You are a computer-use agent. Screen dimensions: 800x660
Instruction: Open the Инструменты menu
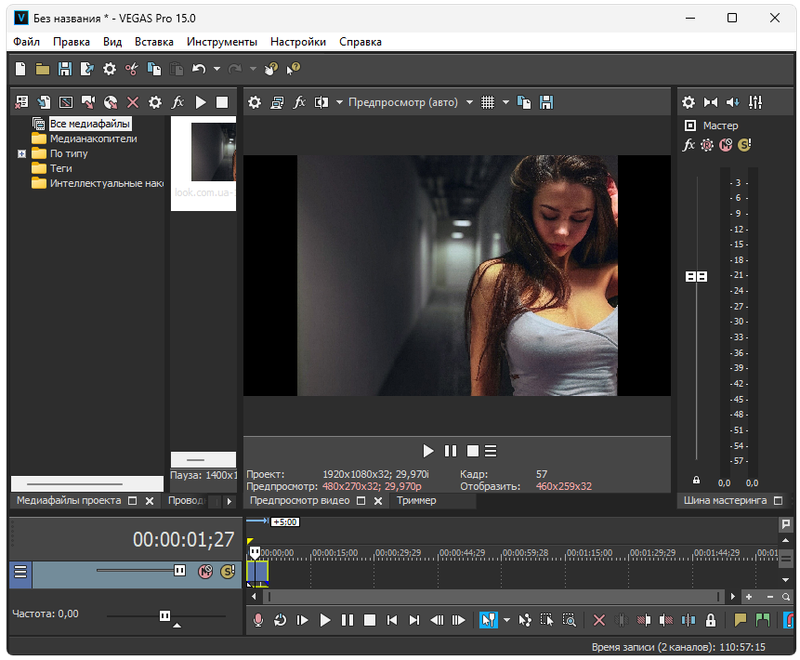pos(222,42)
